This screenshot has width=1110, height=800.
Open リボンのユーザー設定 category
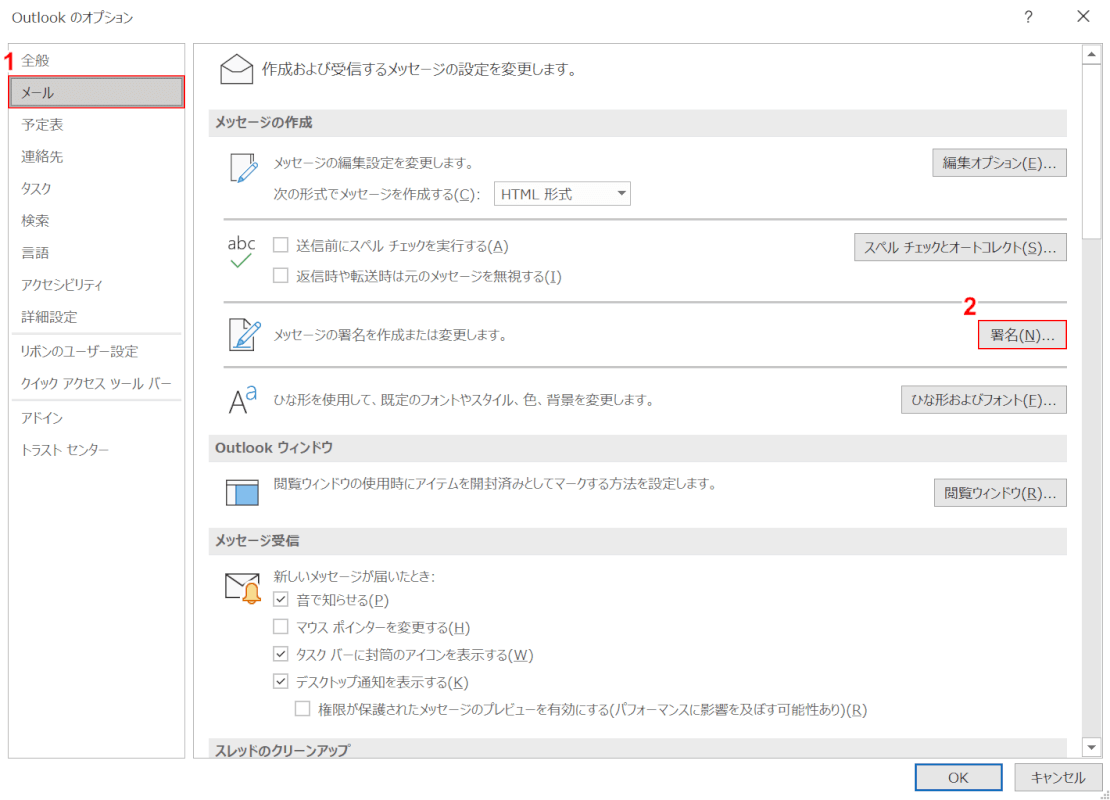click(96, 351)
